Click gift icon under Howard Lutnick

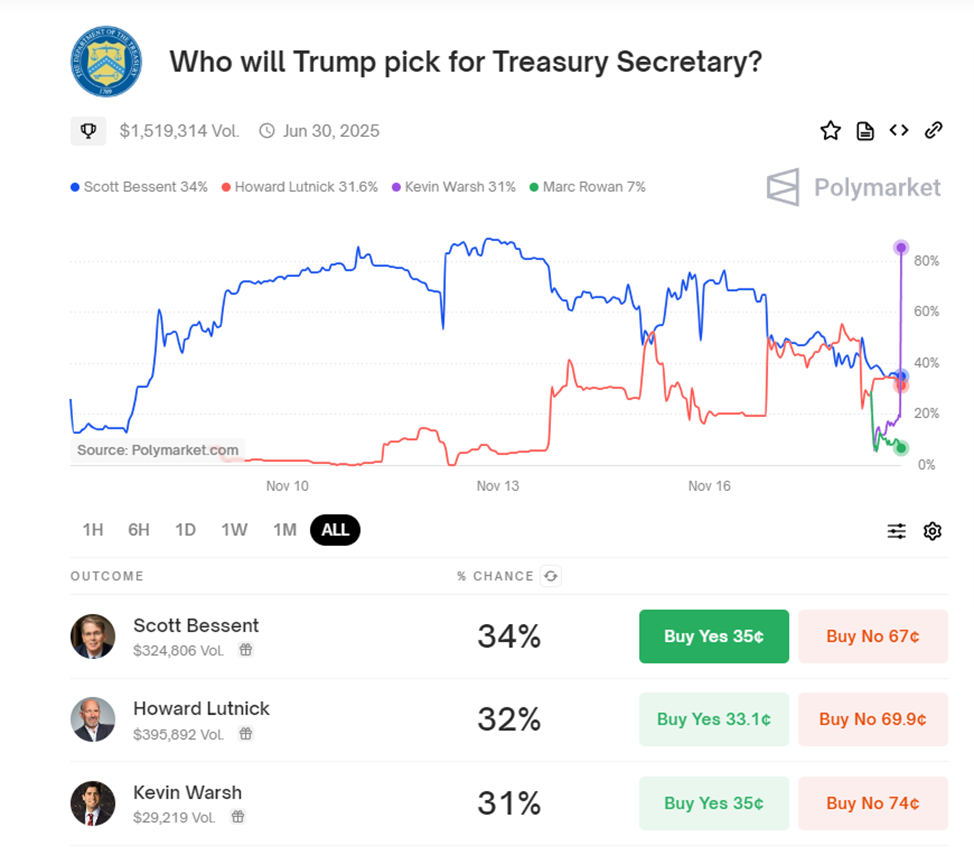245,734
